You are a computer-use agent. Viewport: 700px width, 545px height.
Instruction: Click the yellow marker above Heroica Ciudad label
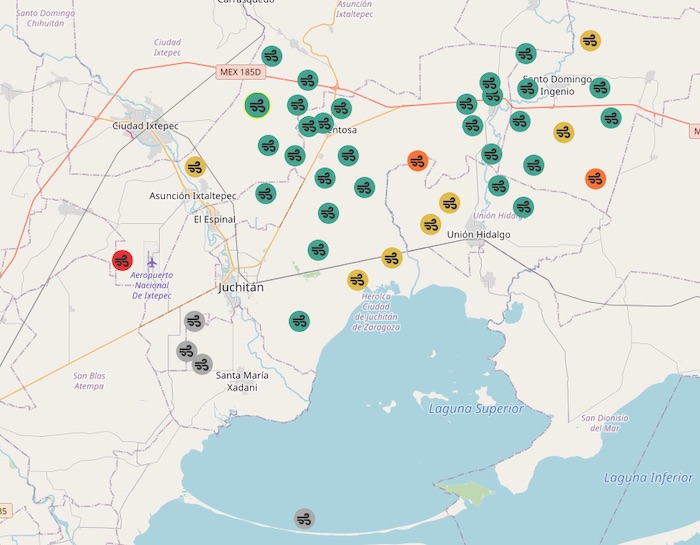point(357,280)
